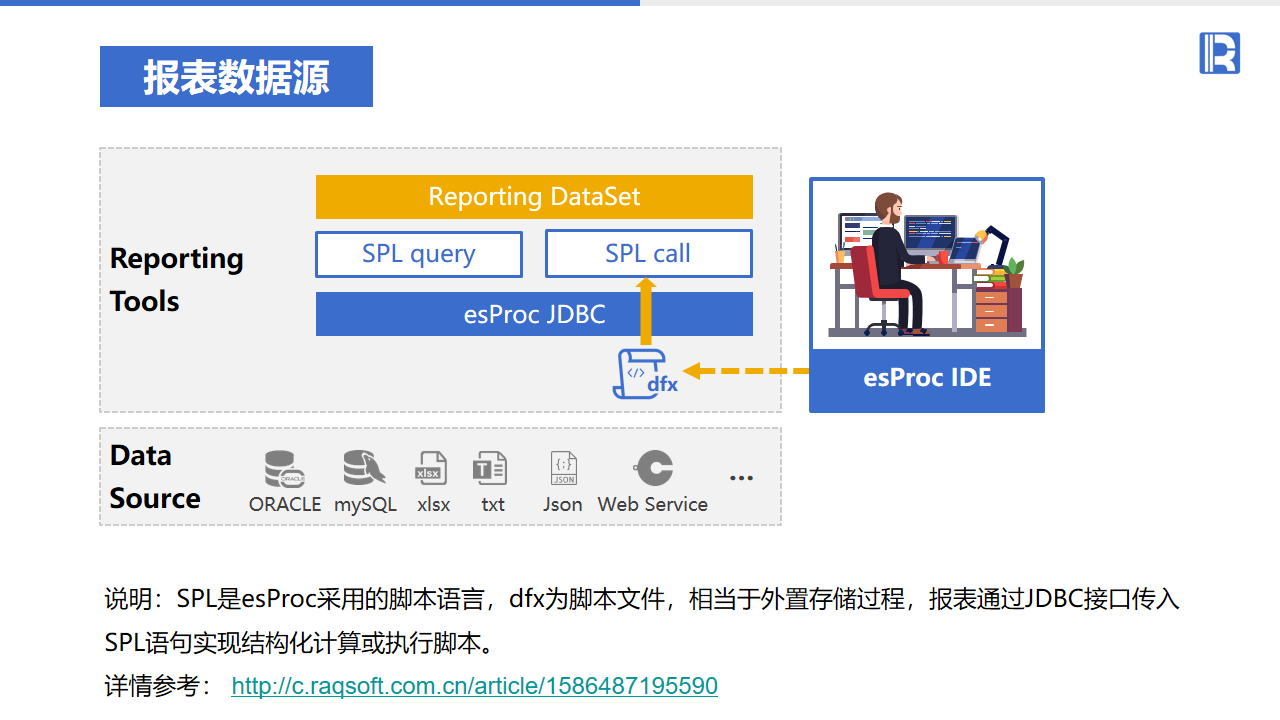Click the Web Service icon
The height and width of the screenshot is (720, 1280).
click(x=653, y=468)
